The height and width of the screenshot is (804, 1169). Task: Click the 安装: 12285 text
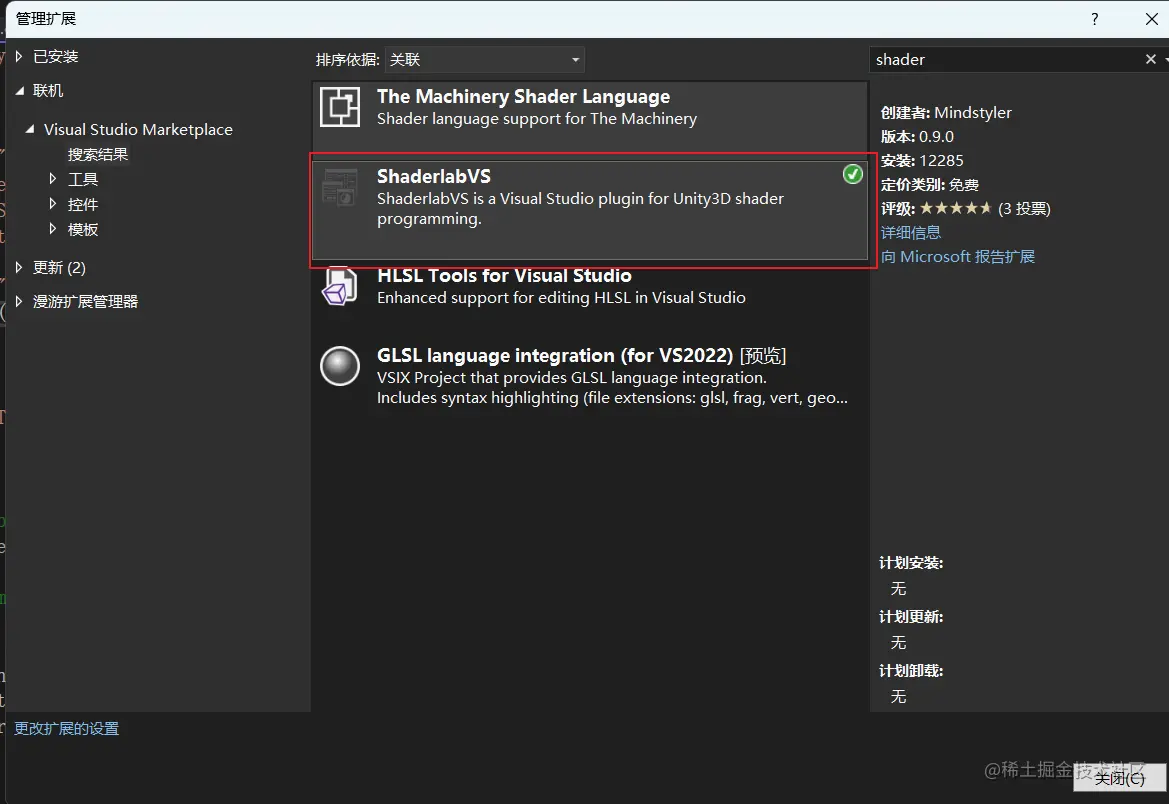coord(921,161)
